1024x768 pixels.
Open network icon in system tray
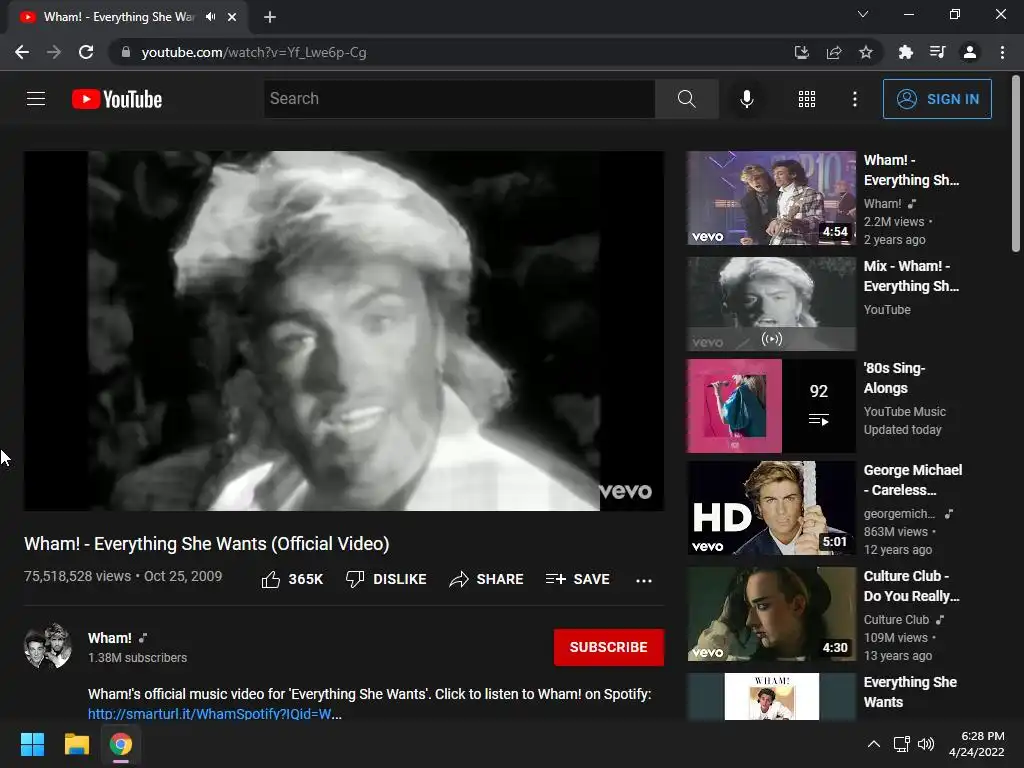[x=902, y=744]
